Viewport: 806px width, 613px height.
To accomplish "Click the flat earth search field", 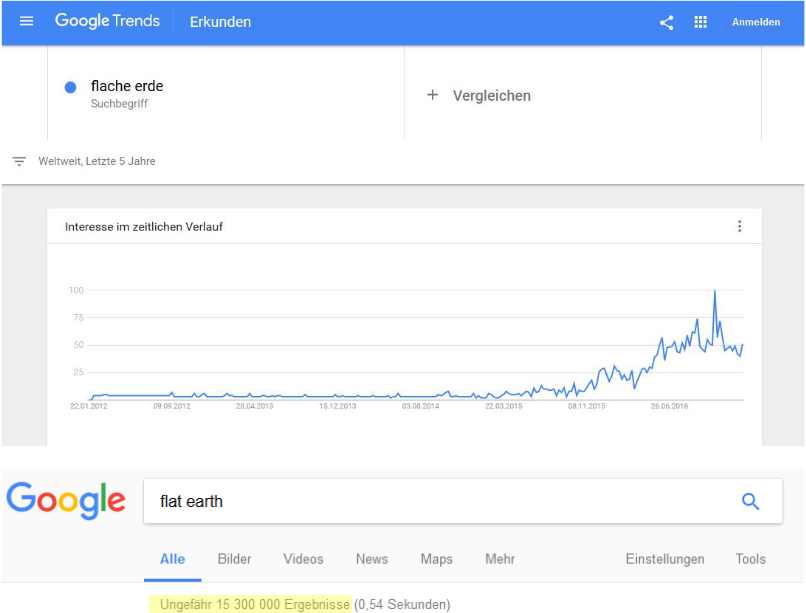I will pos(440,501).
